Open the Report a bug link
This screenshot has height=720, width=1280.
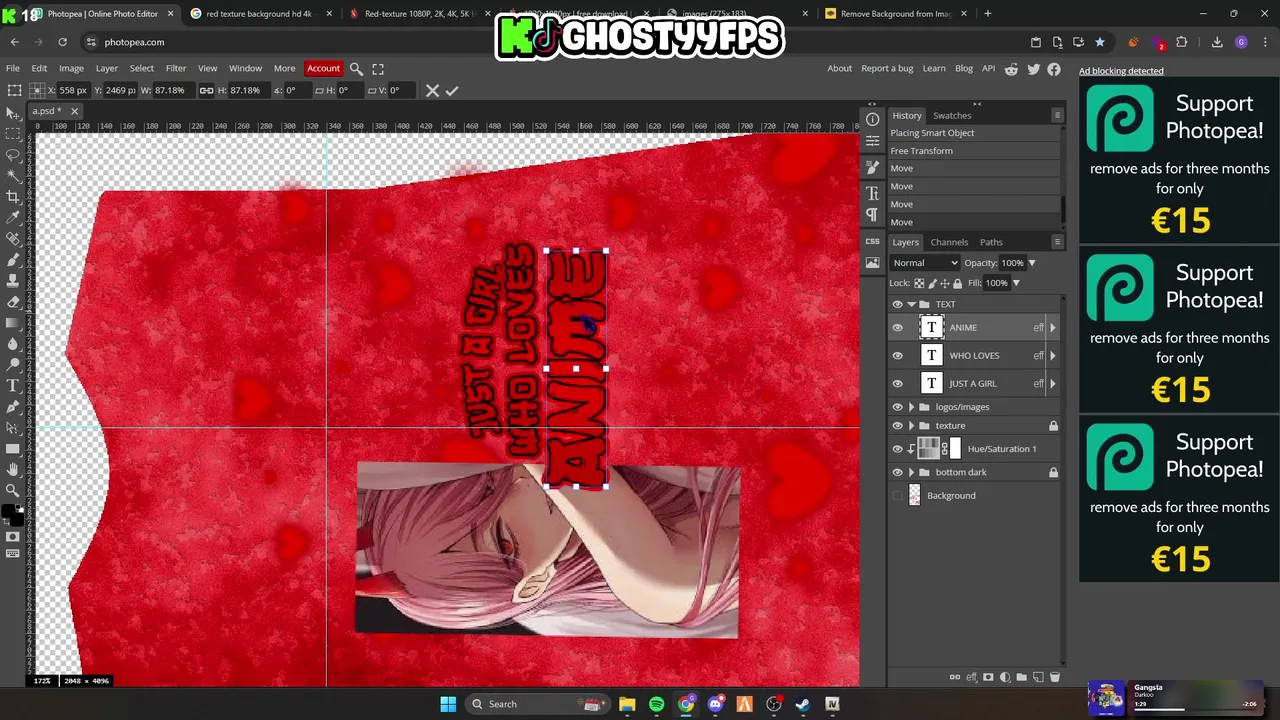(887, 68)
